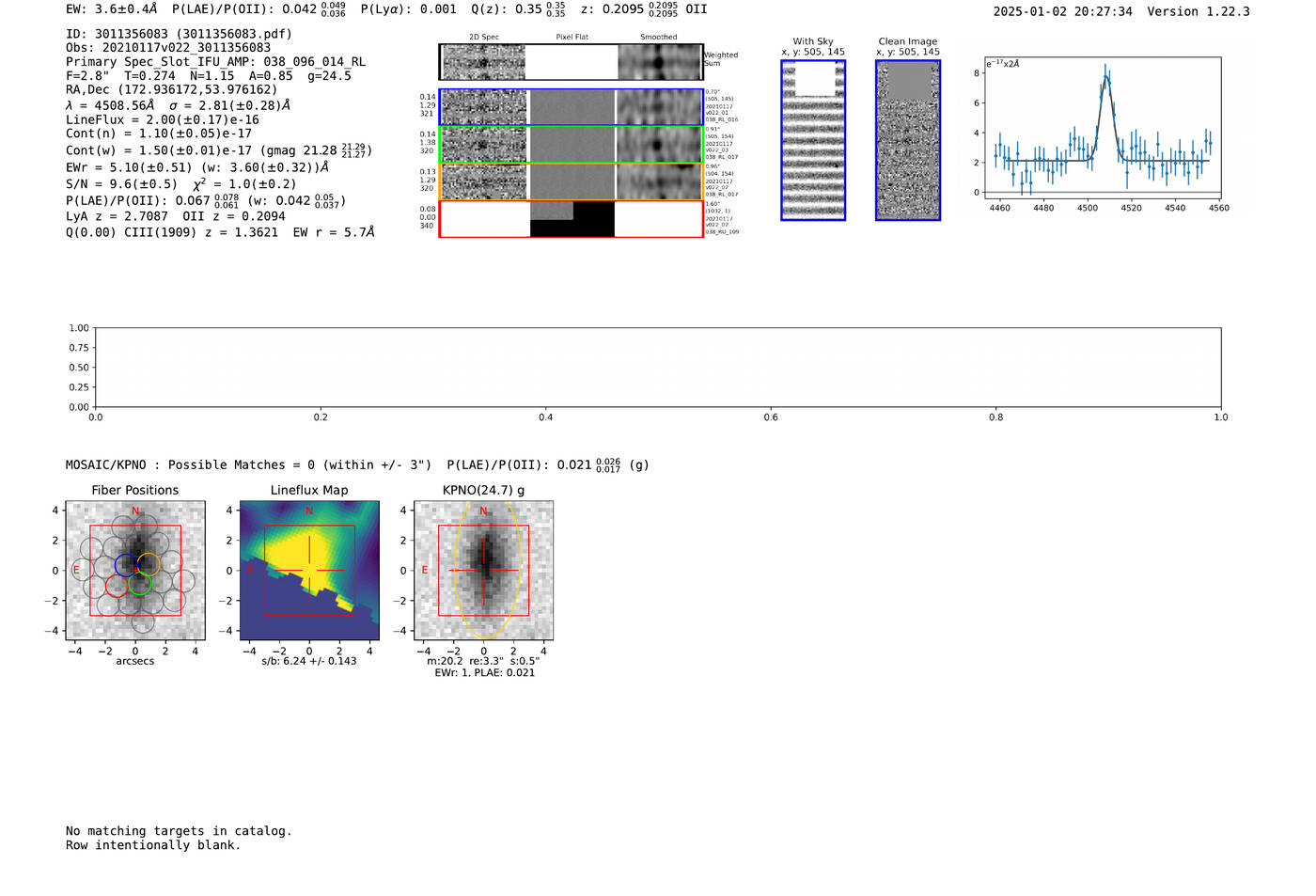Click the green-bordered 2D spectrum cutout row
Viewport: 1316px width, 896px height.
(x=572, y=145)
